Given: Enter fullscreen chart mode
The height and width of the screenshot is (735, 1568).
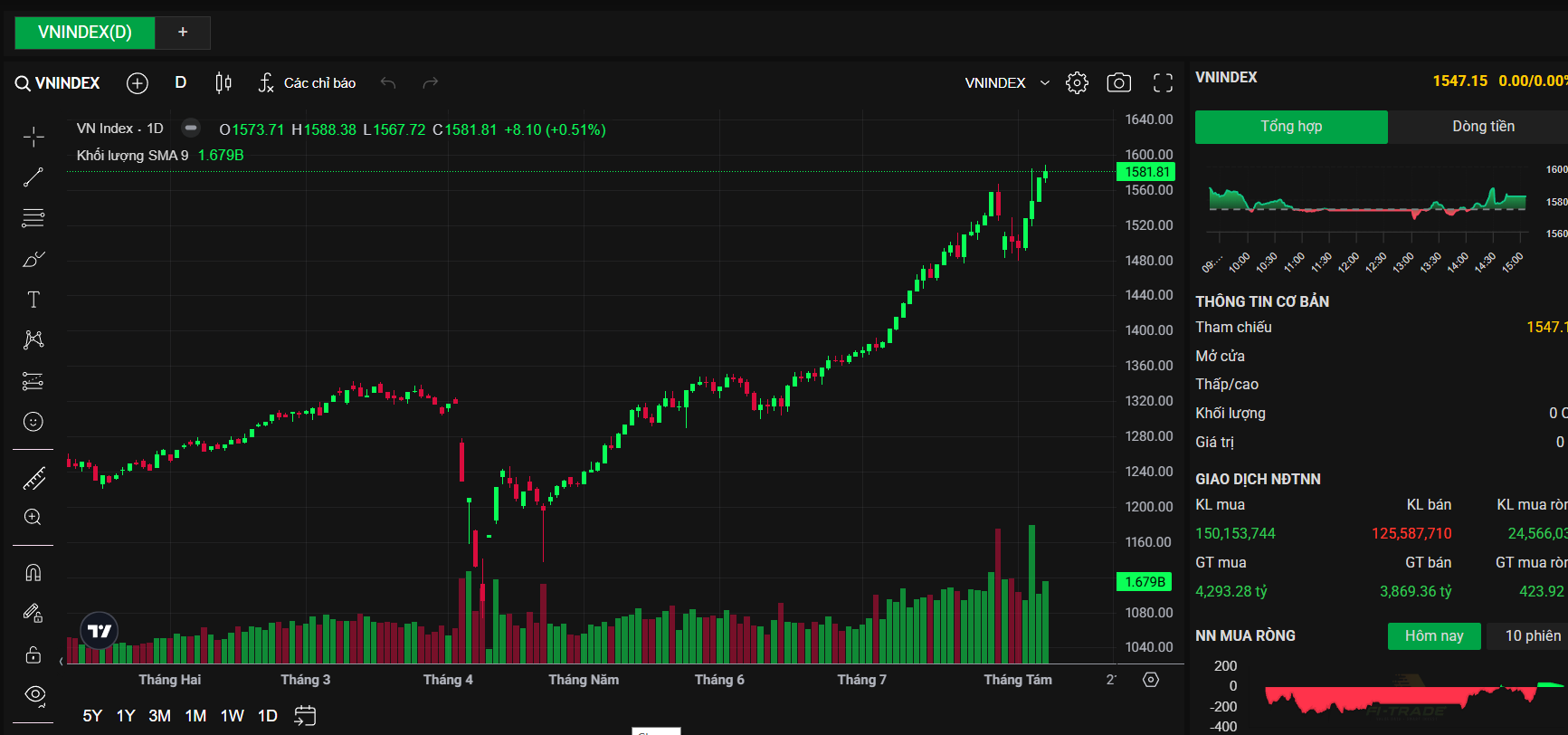Looking at the screenshot, I should (1163, 83).
